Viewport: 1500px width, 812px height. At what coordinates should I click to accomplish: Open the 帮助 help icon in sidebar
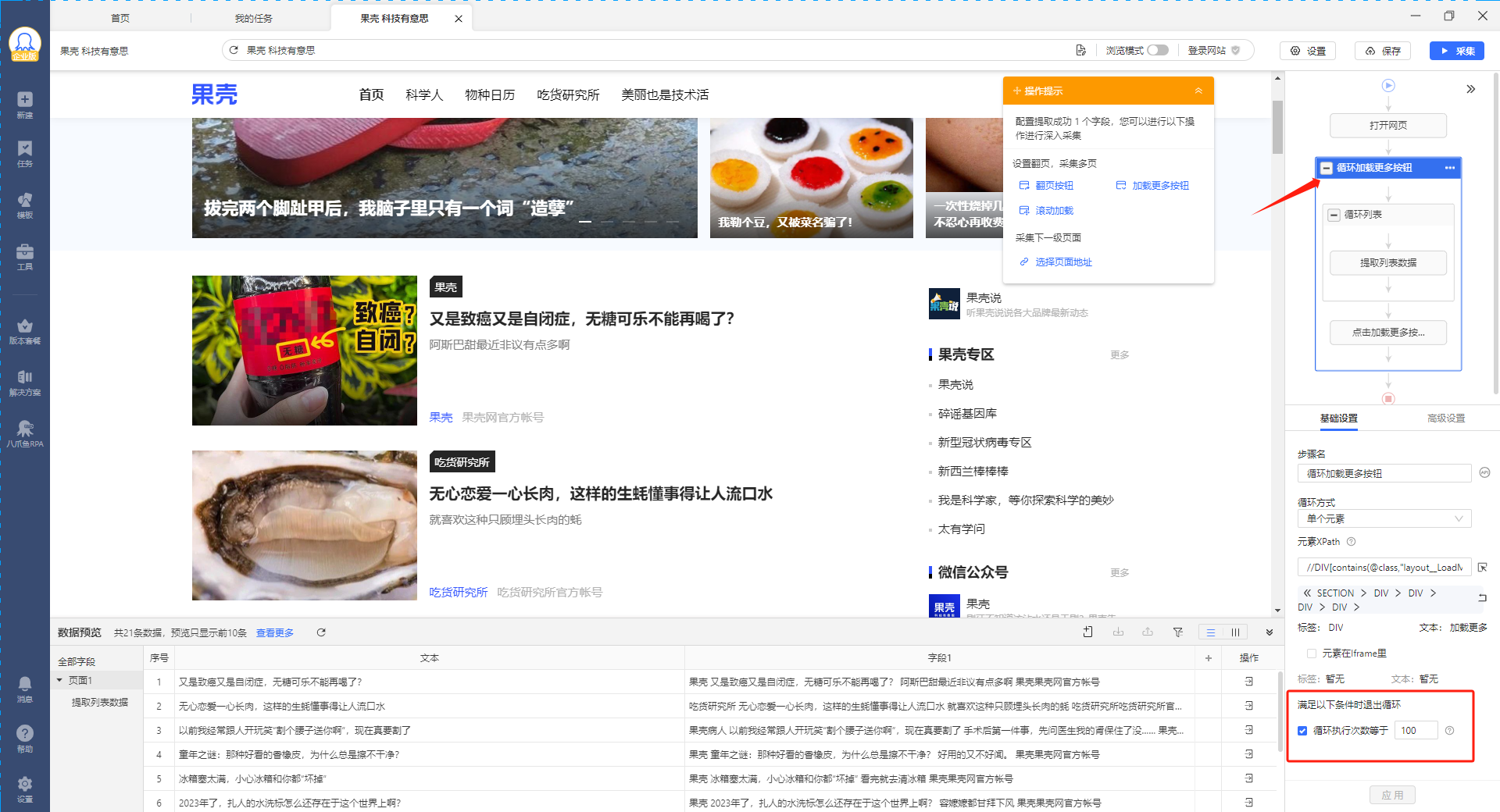click(x=25, y=733)
